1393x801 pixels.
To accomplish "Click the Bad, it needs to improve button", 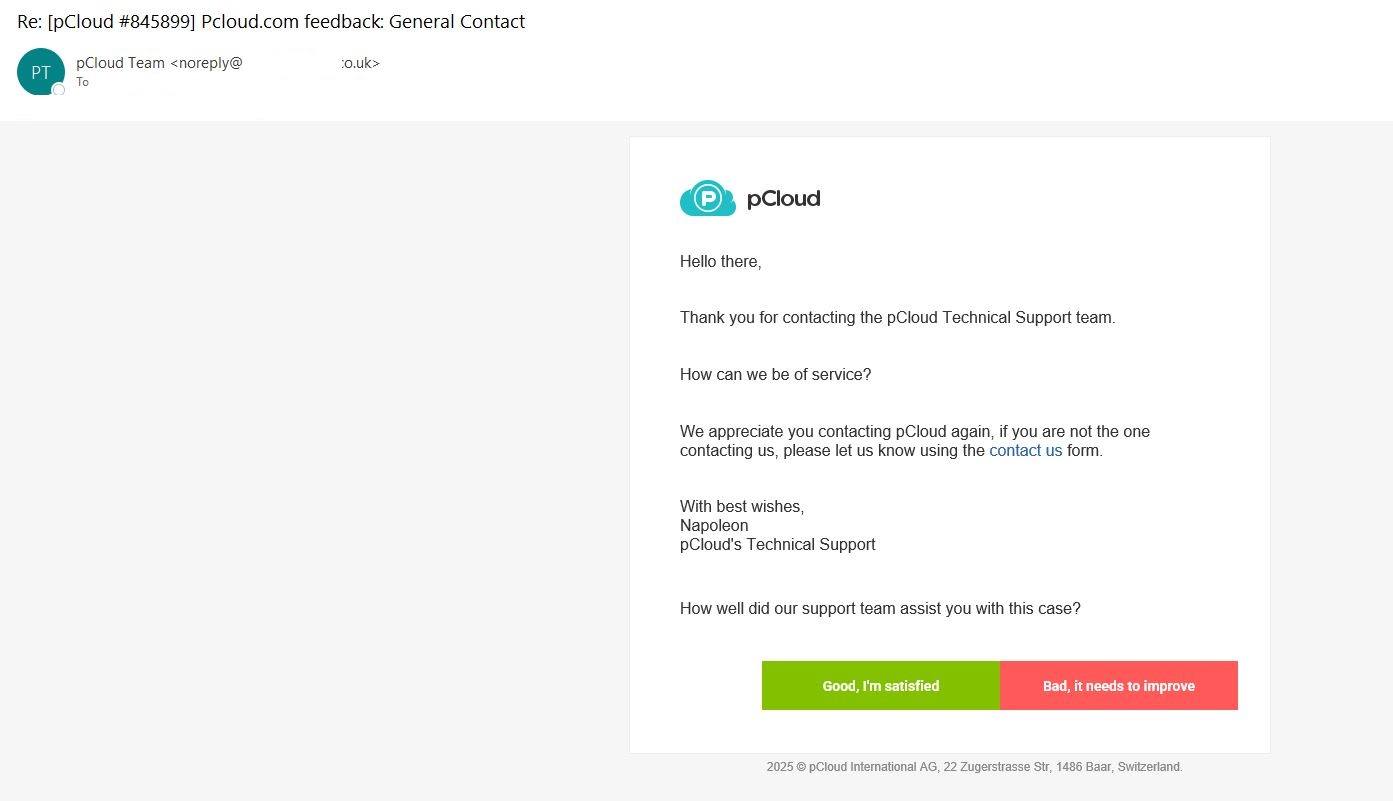I will (1118, 685).
